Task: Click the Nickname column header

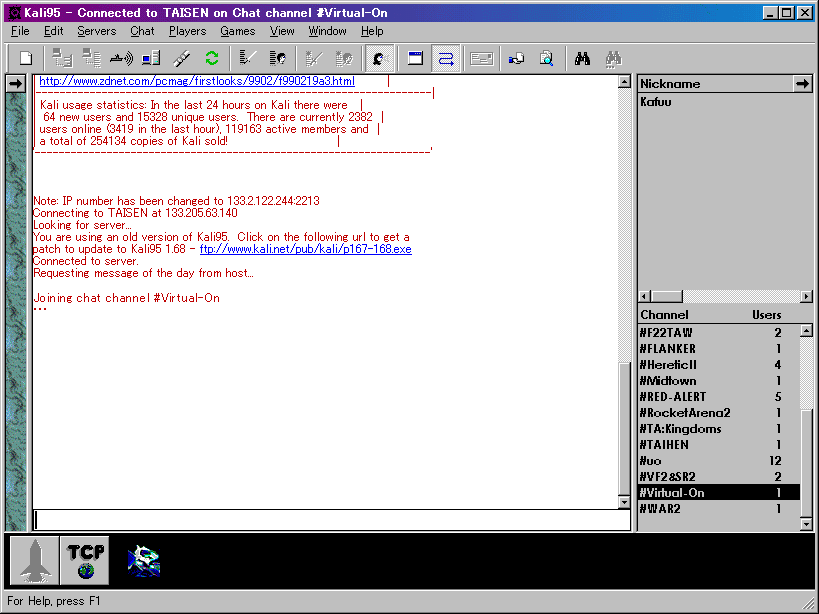Action: tap(716, 84)
